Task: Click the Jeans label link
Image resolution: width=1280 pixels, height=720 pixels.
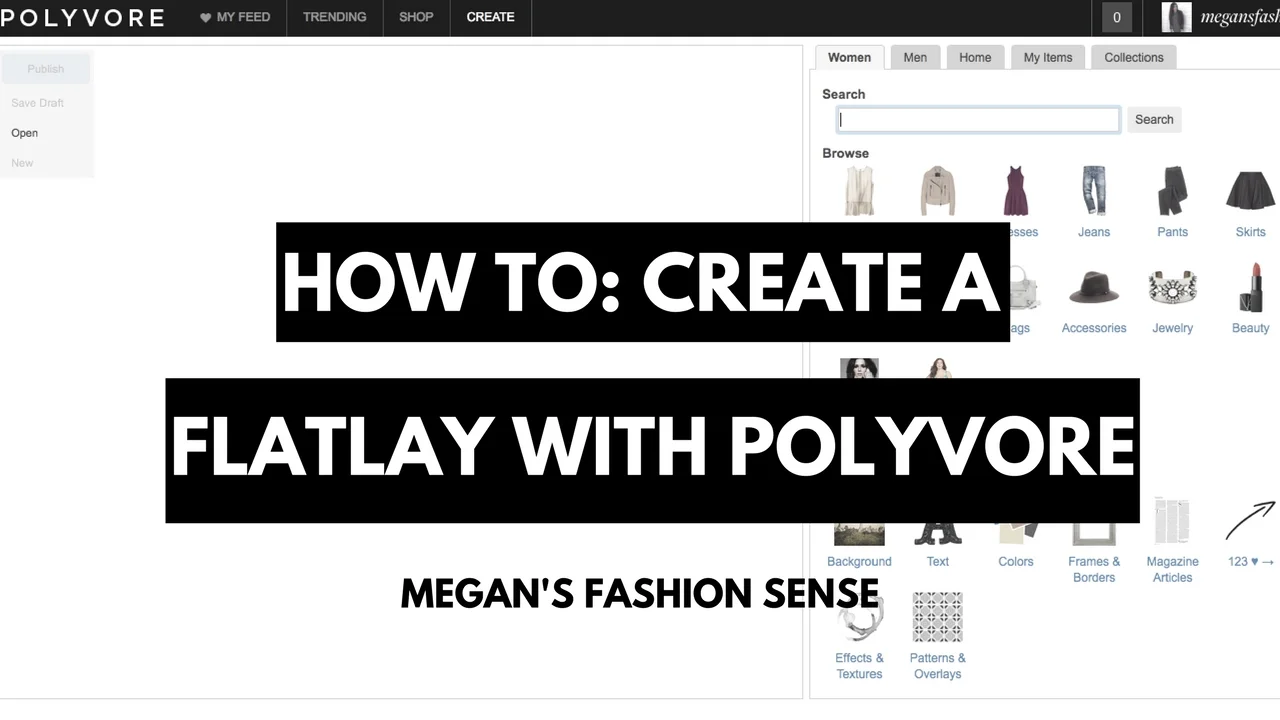Action: coord(1094,232)
